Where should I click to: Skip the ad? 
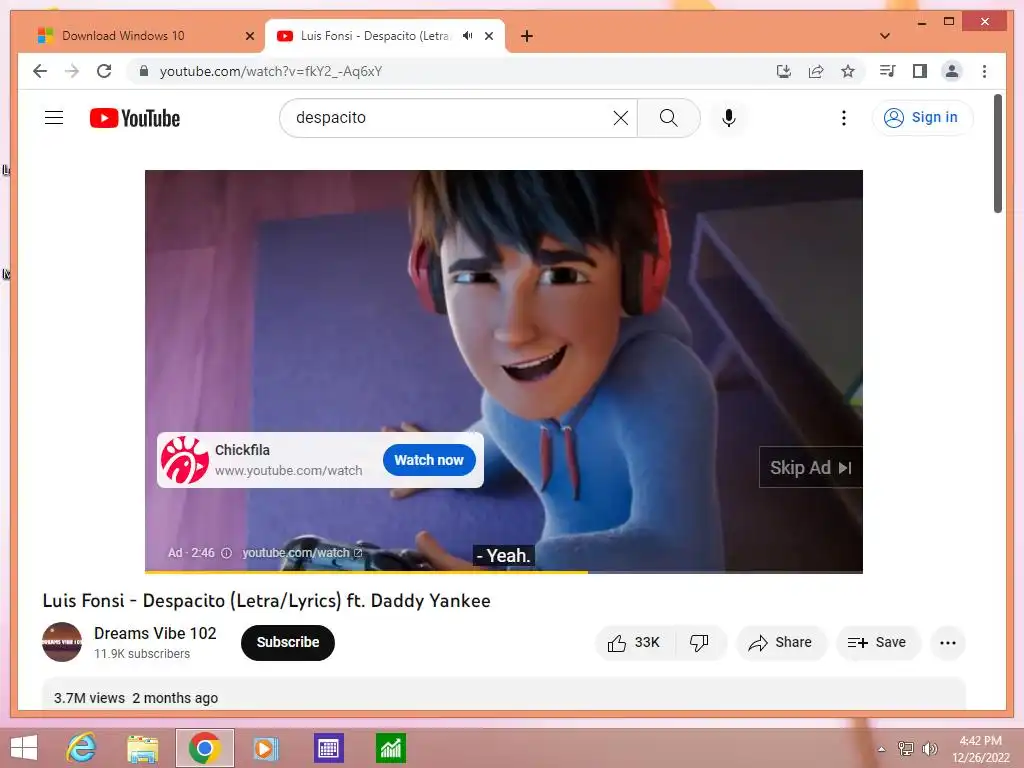[x=810, y=468]
